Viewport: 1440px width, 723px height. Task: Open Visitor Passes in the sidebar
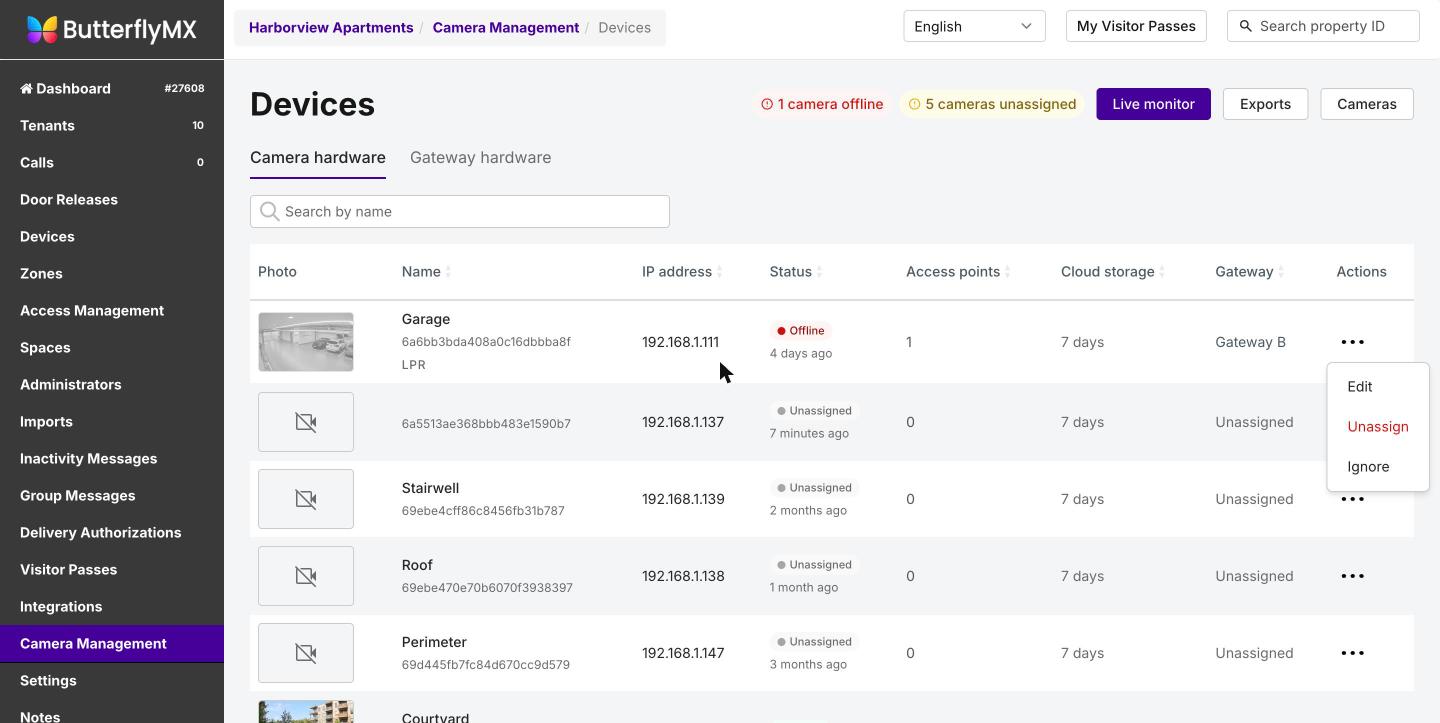pyautogui.click(x=112, y=569)
